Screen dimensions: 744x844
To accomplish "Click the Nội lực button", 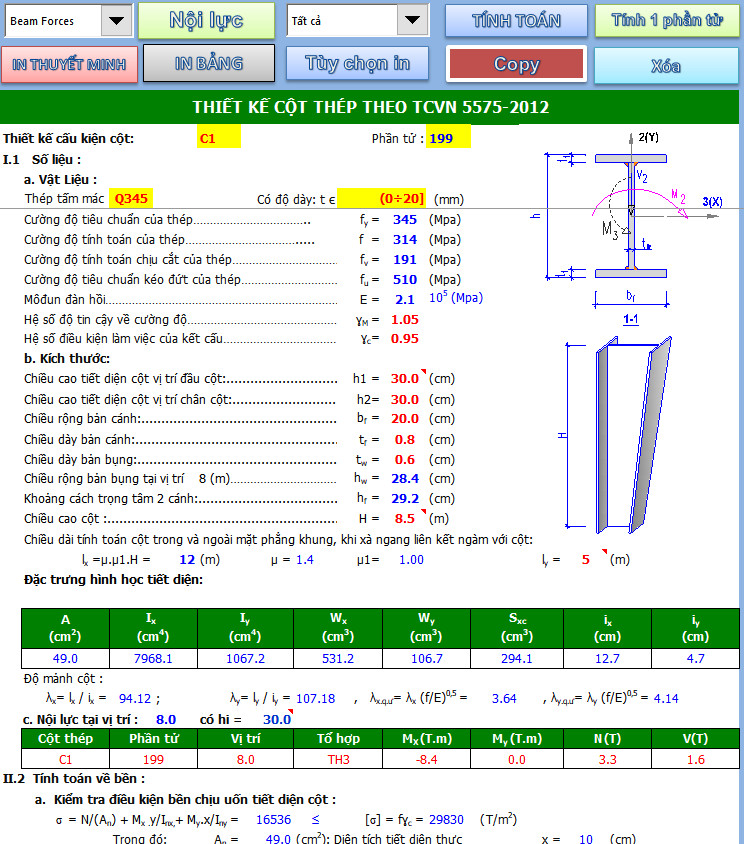I will (x=205, y=20).
